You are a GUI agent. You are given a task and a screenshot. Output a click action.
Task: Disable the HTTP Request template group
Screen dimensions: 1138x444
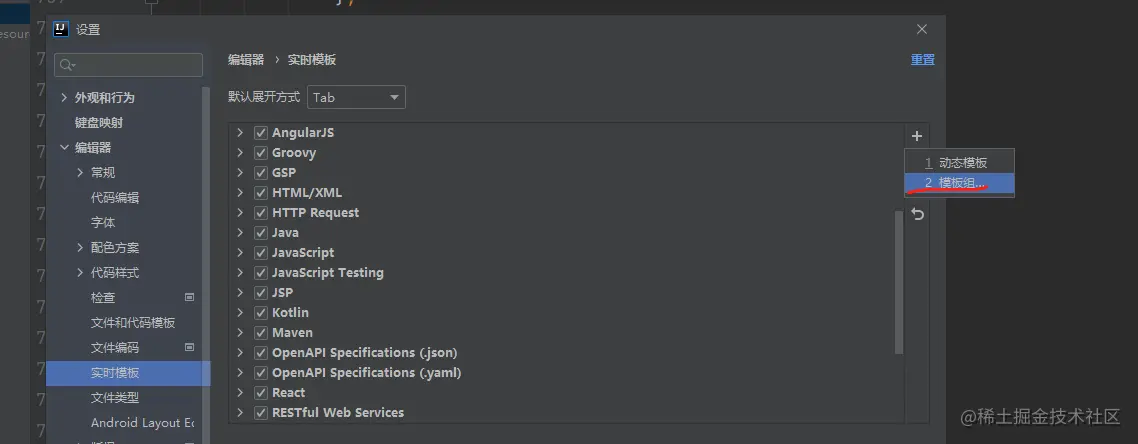point(261,213)
